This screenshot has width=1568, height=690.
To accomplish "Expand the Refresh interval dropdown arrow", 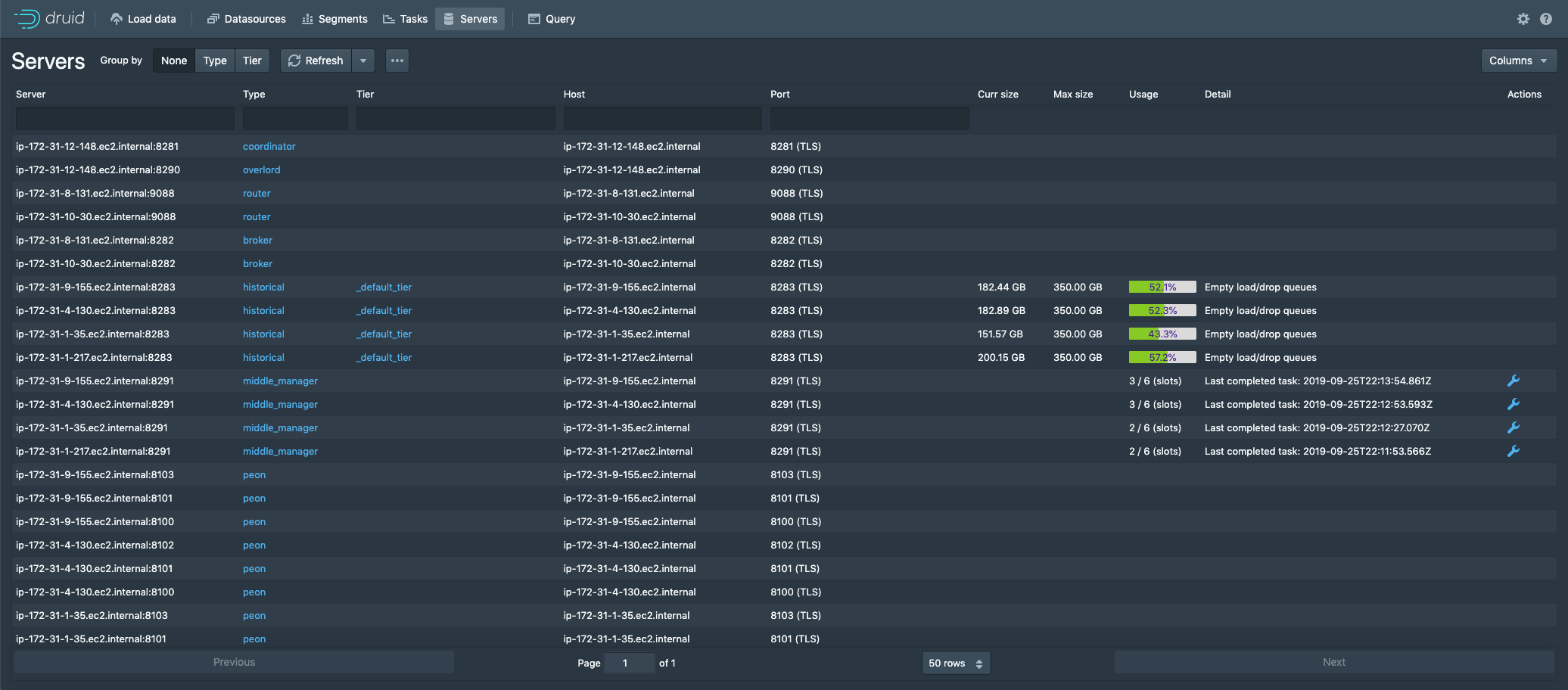I will coord(363,61).
